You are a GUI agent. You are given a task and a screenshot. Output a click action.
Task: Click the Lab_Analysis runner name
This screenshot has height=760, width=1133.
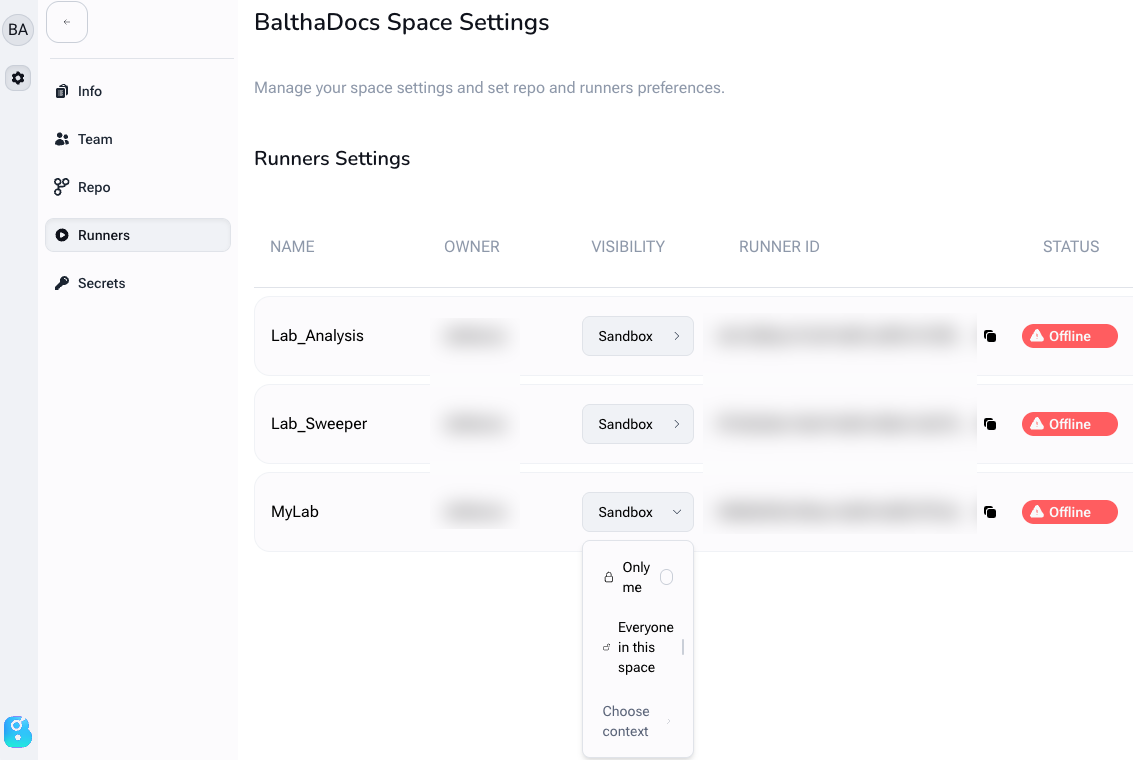[317, 336]
